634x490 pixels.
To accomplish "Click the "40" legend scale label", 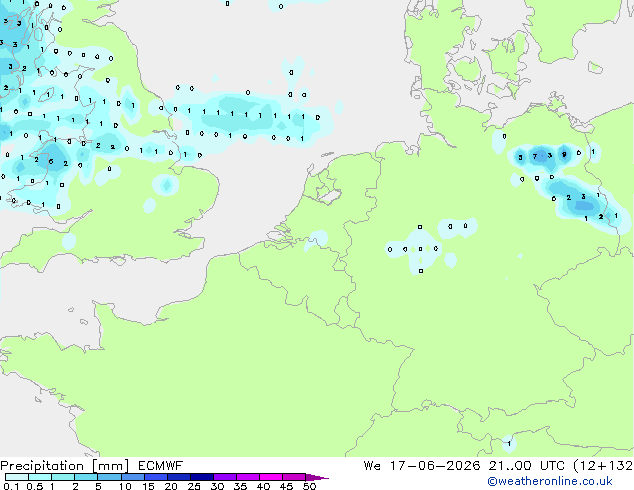I will 263,486.
